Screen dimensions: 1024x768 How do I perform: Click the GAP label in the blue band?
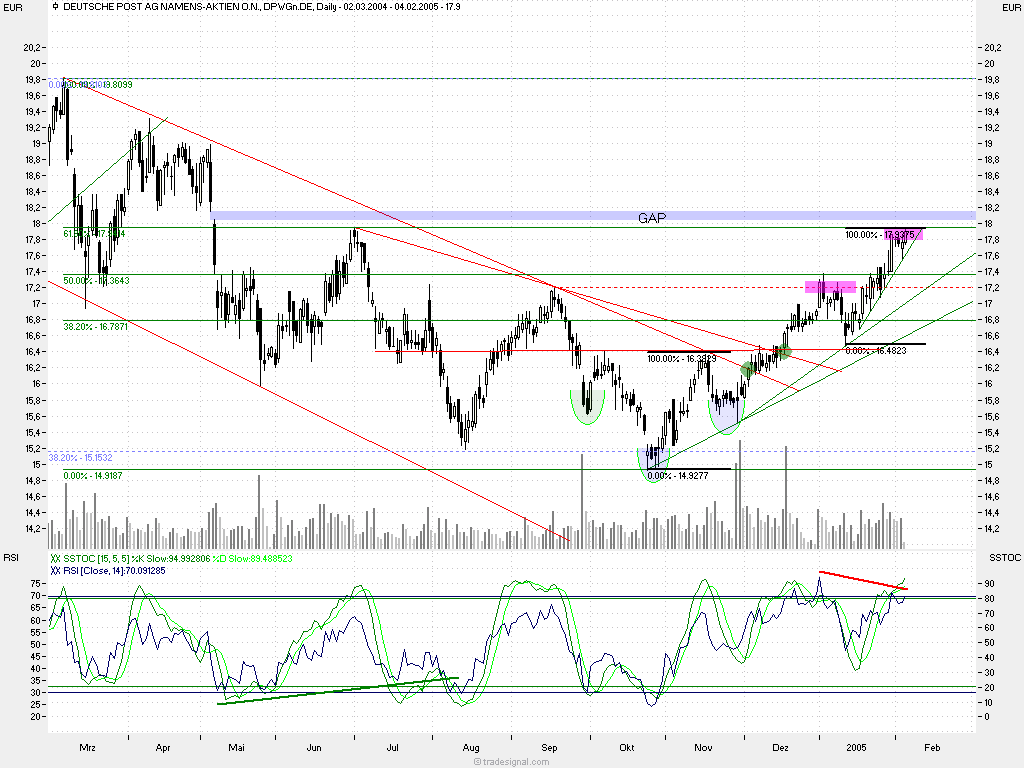(653, 216)
